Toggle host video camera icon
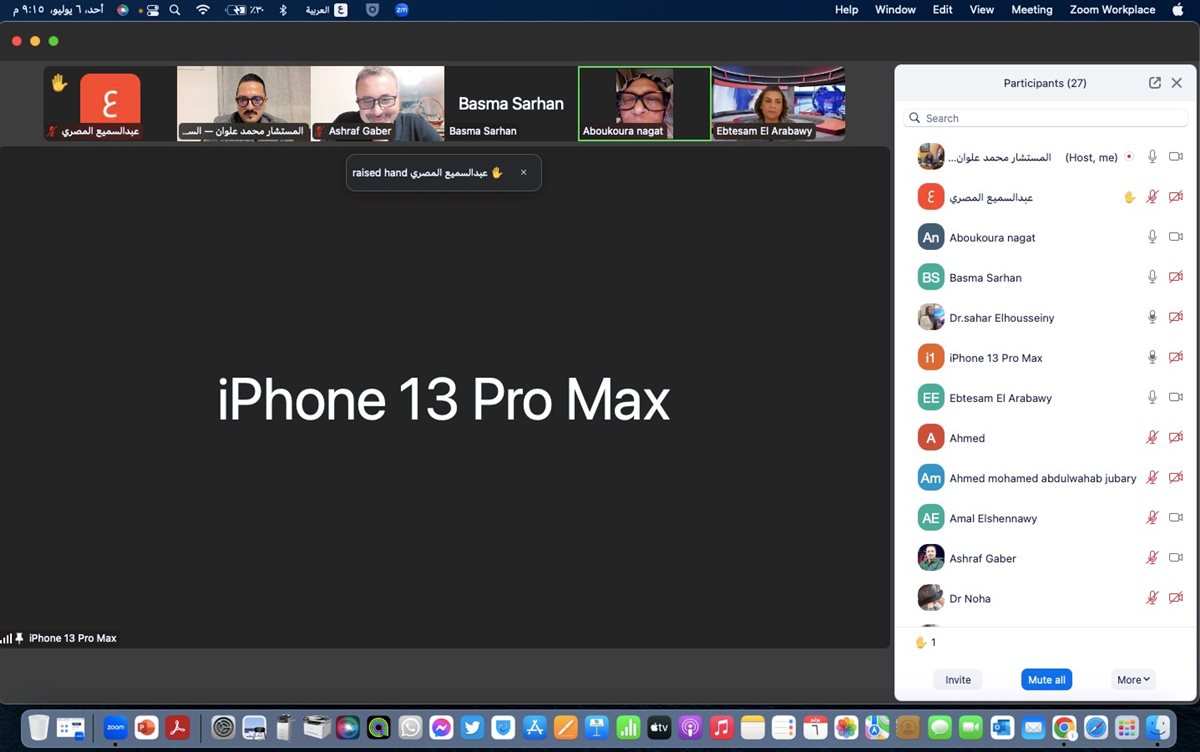 (1176, 157)
